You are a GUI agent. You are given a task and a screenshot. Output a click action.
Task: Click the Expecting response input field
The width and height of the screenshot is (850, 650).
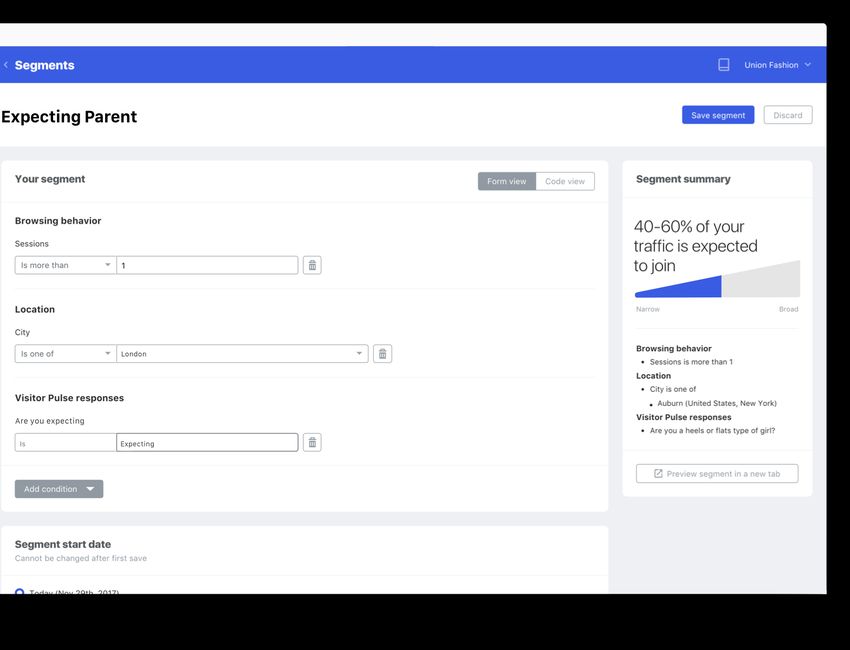pos(207,442)
